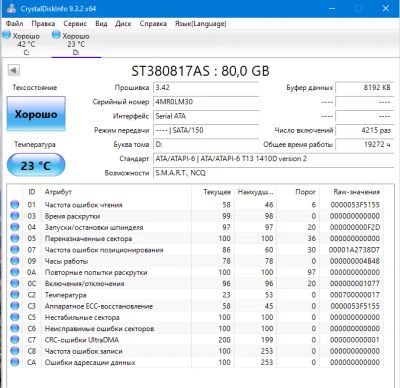Click status icon for Повторные попытки раскрутки
This screenshot has width=400, height=388.
point(15,272)
